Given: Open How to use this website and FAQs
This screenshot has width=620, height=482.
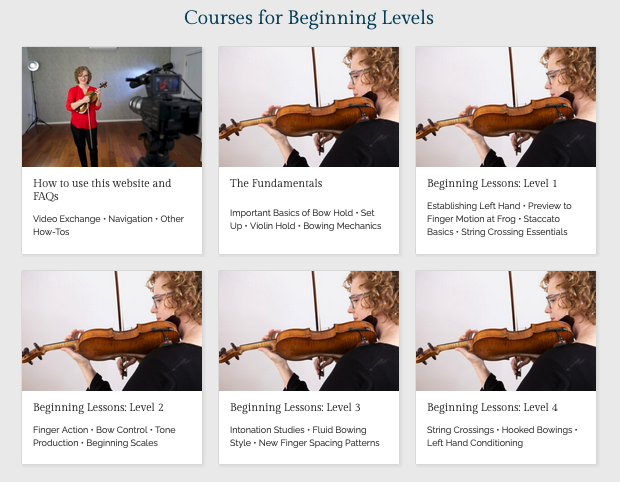Looking at the screenshot, I should 102,189.
